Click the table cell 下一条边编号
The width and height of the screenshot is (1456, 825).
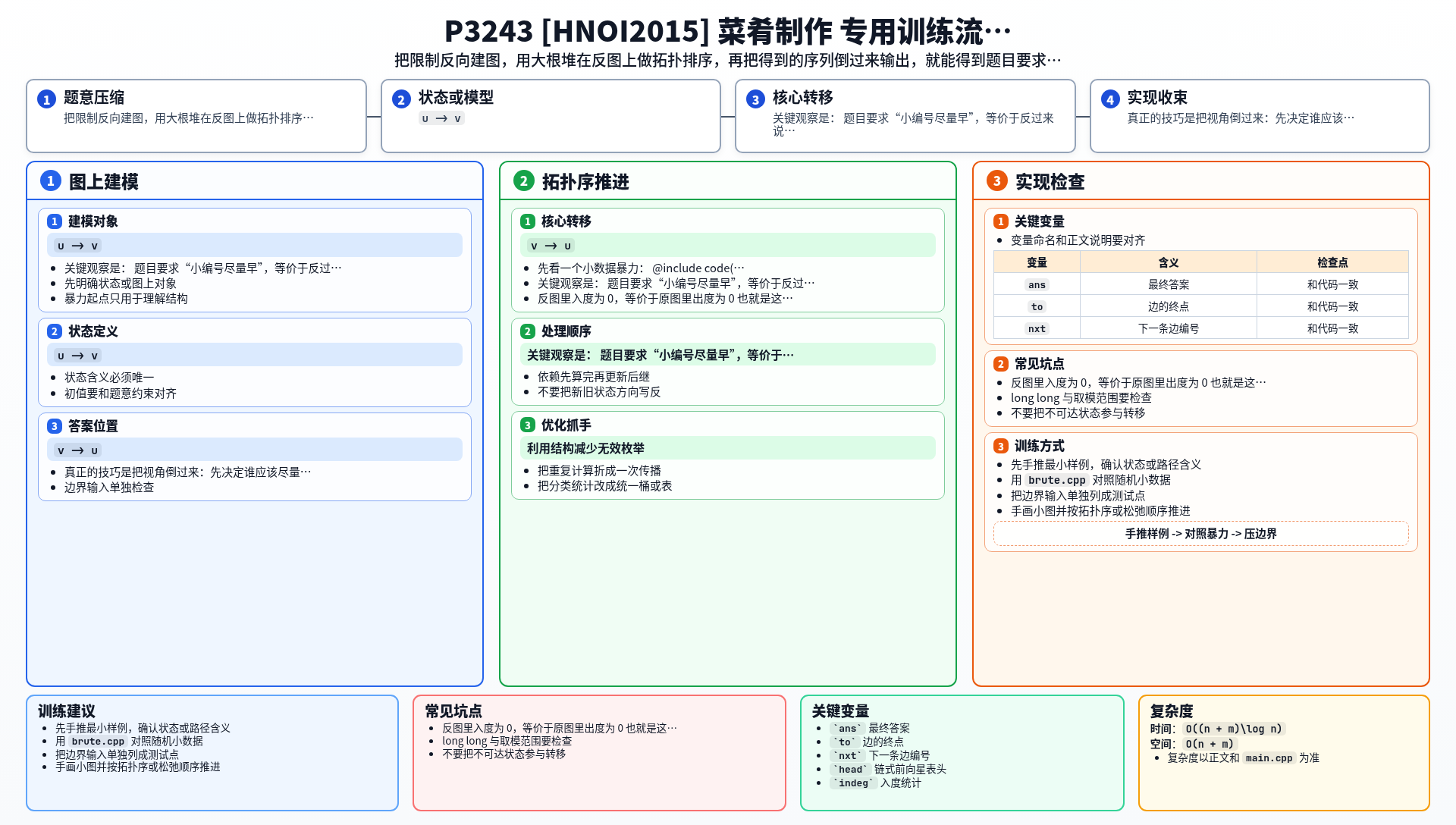click(x=1169, y=328)
